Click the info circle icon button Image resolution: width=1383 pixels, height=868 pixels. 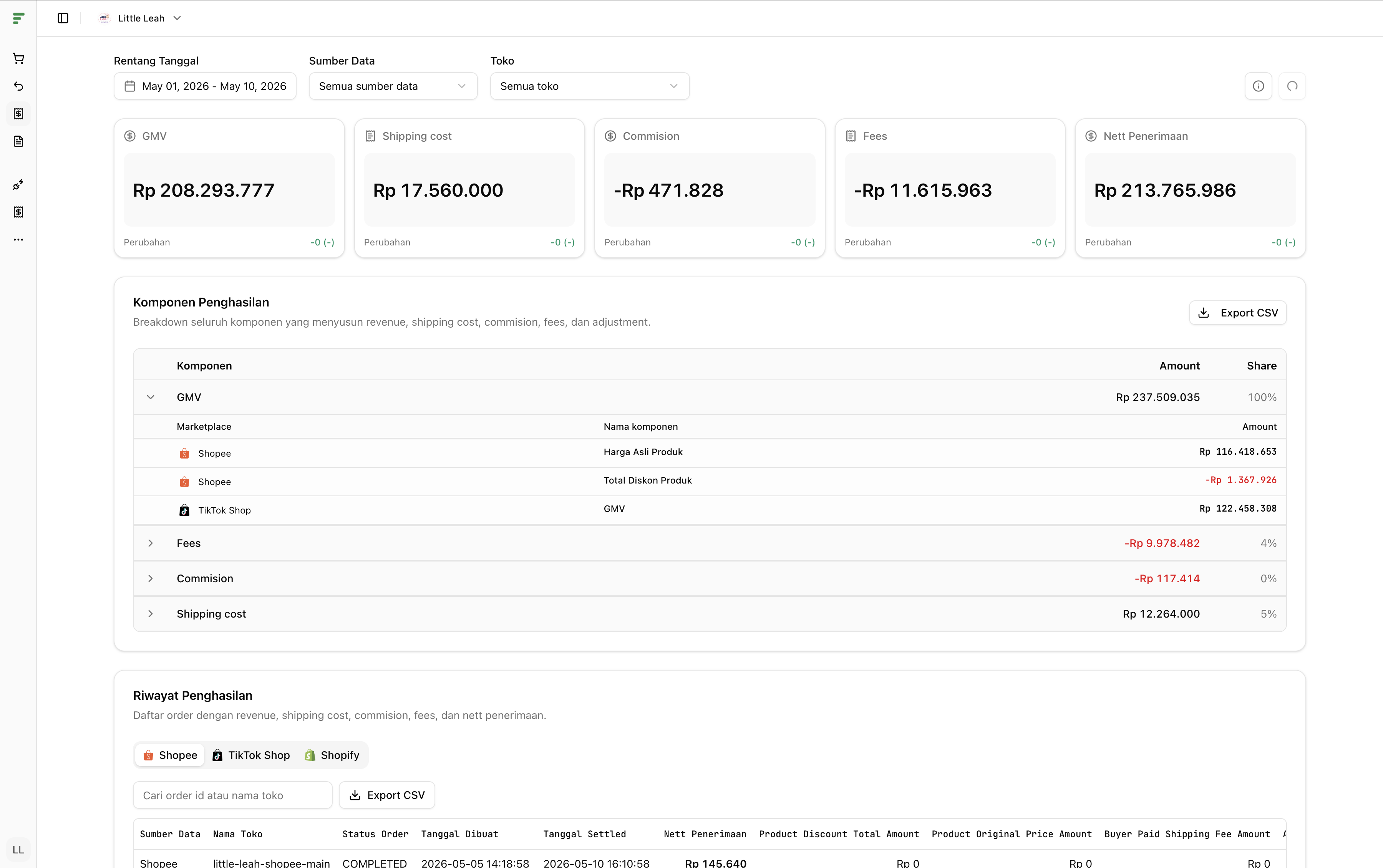click(x=1259, y=86)
